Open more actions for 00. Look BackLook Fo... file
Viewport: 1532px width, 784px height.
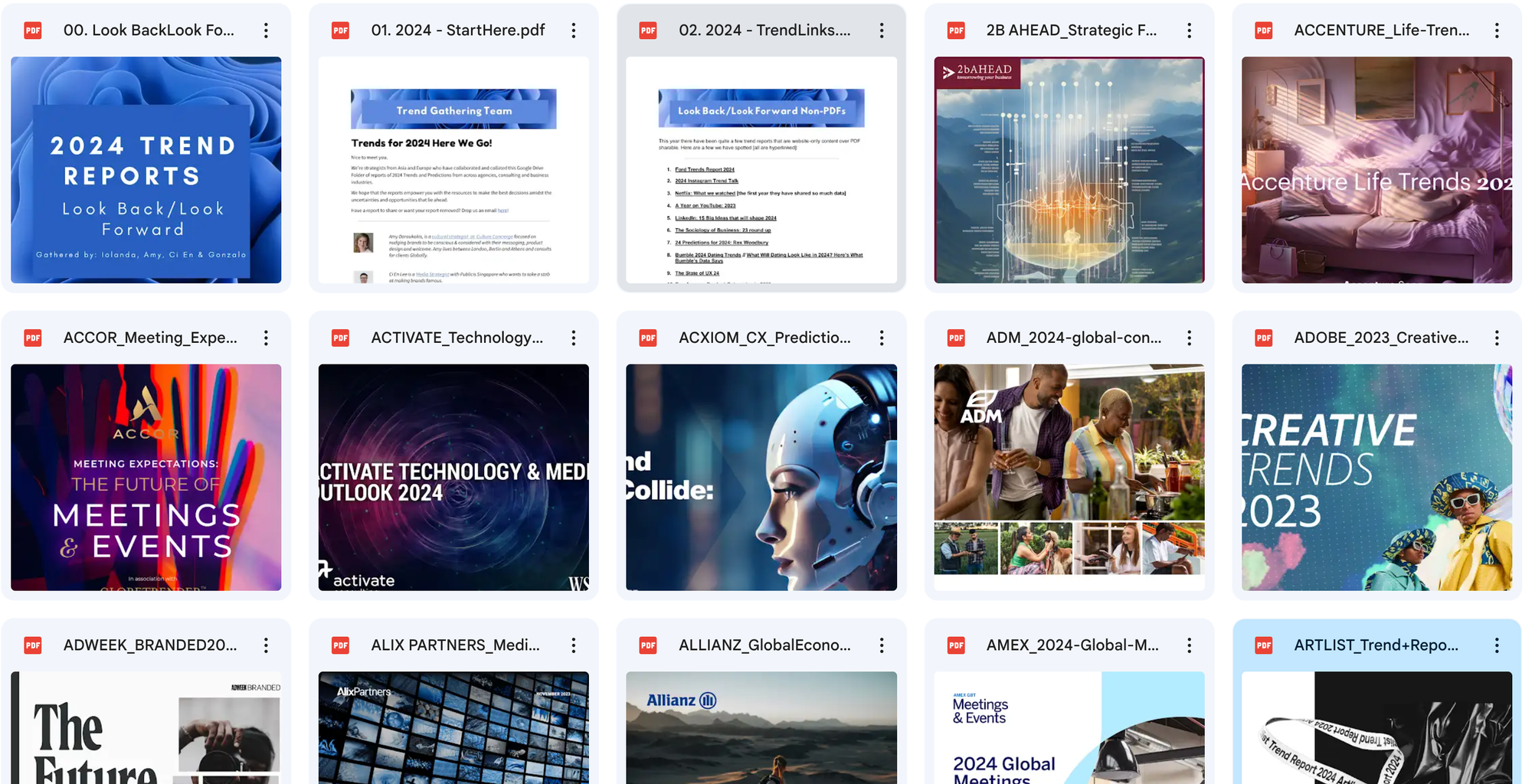coord(266,31)
